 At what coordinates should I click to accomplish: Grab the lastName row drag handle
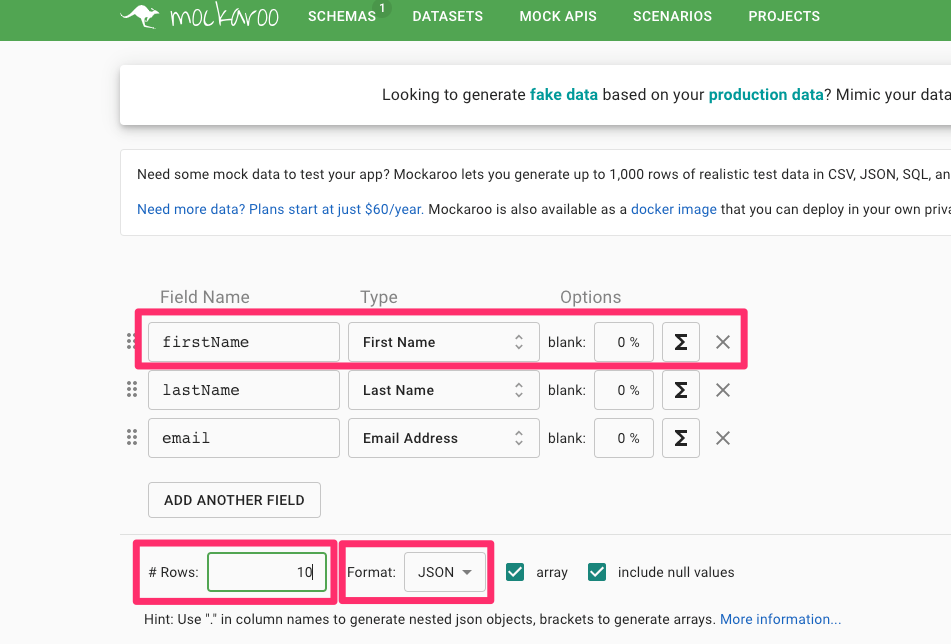click(x=132, y=389)
